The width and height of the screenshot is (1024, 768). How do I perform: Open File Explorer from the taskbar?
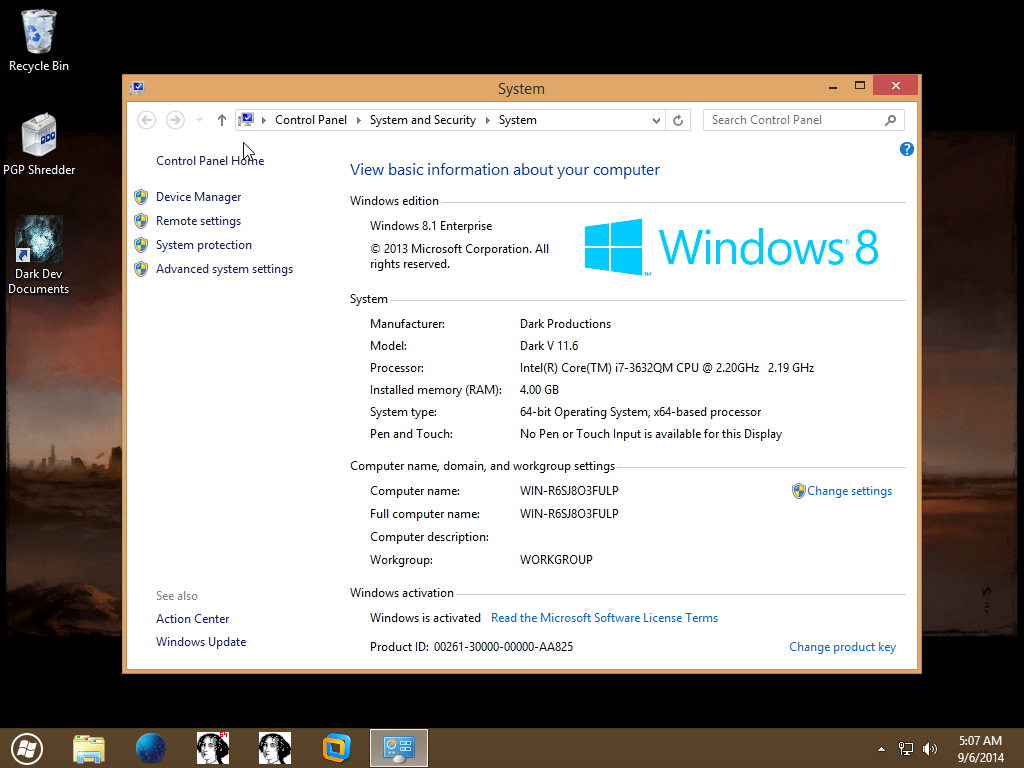click(x=89, y=748)
